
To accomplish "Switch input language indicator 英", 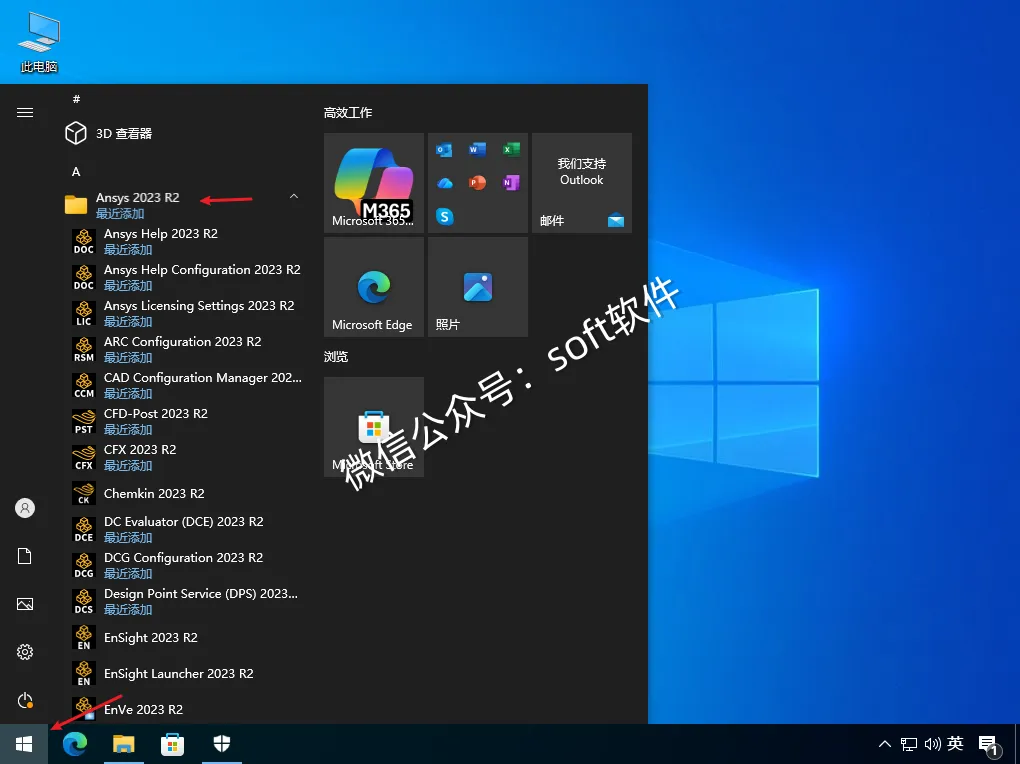I will coord(956,743).
